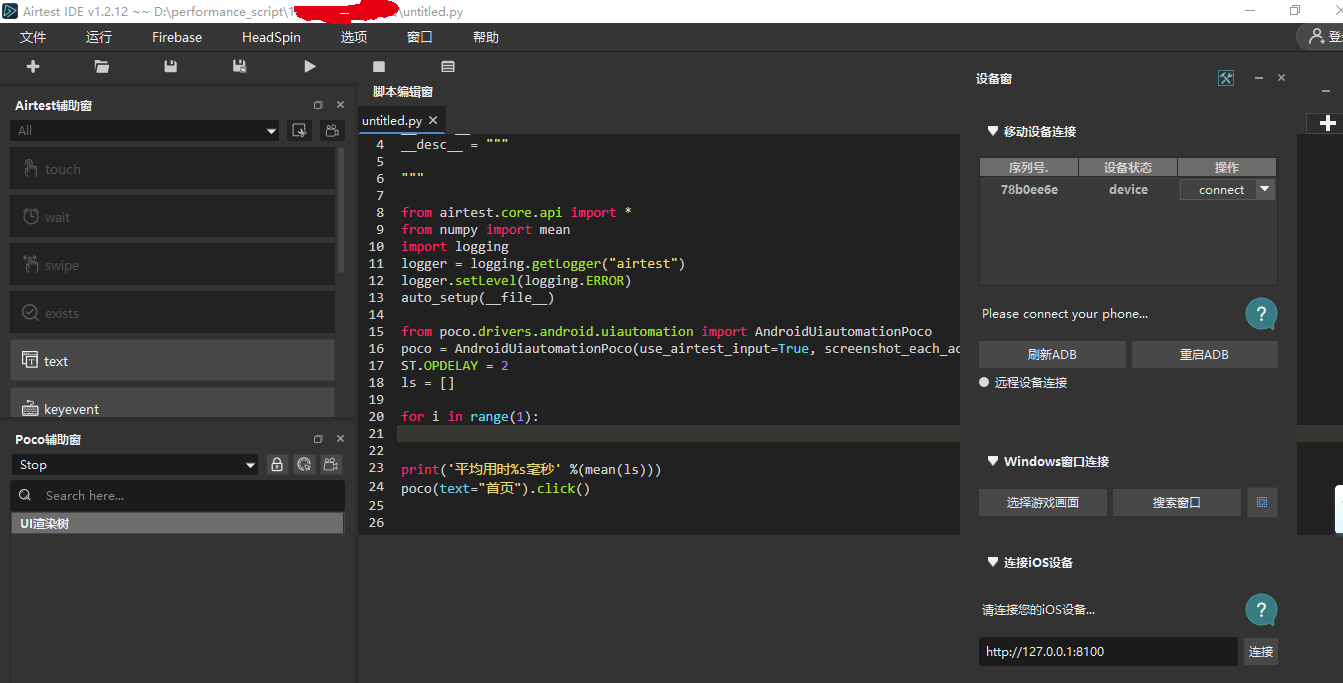Open the Firebase menu
The image size is (1343, 683).
[177, 37]
